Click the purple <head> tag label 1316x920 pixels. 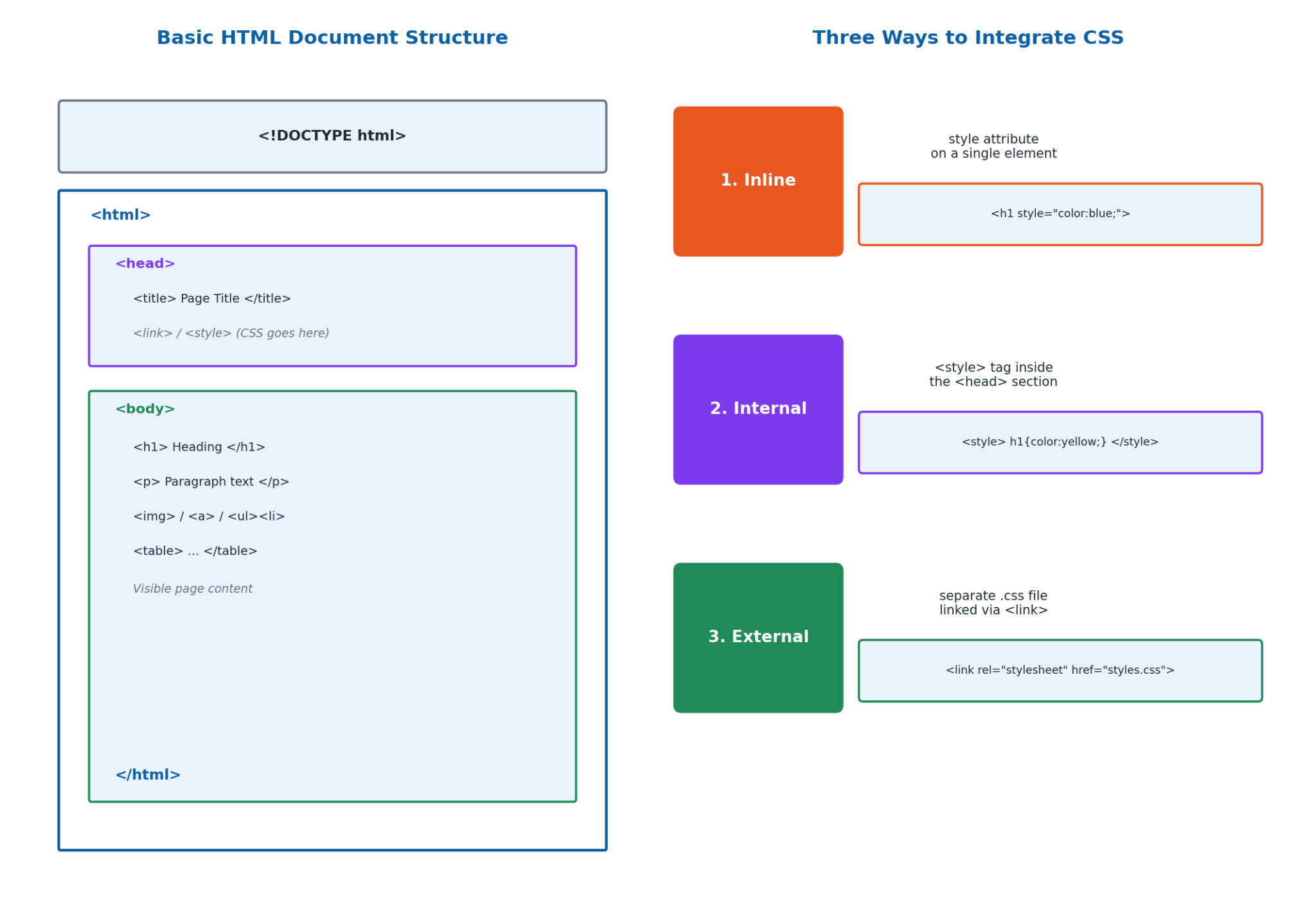coord(145,264)
